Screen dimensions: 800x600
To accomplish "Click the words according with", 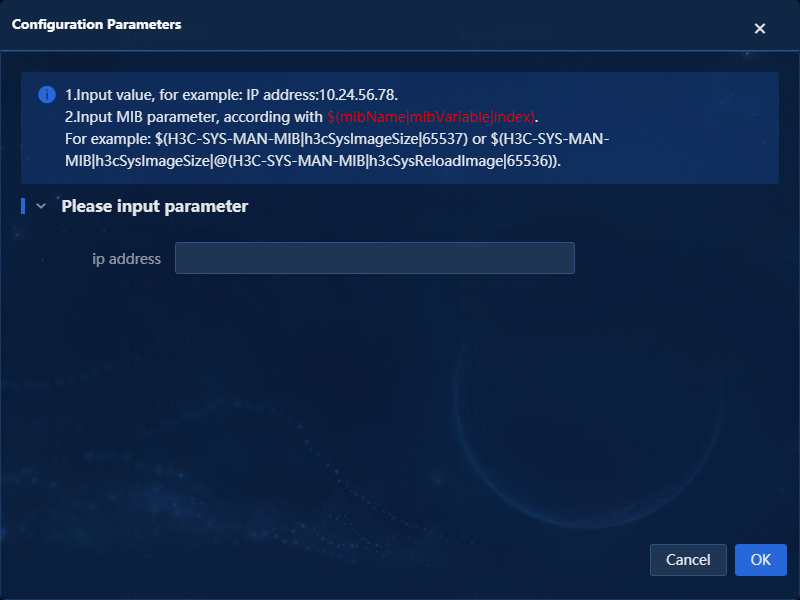I will click(273, 117).
